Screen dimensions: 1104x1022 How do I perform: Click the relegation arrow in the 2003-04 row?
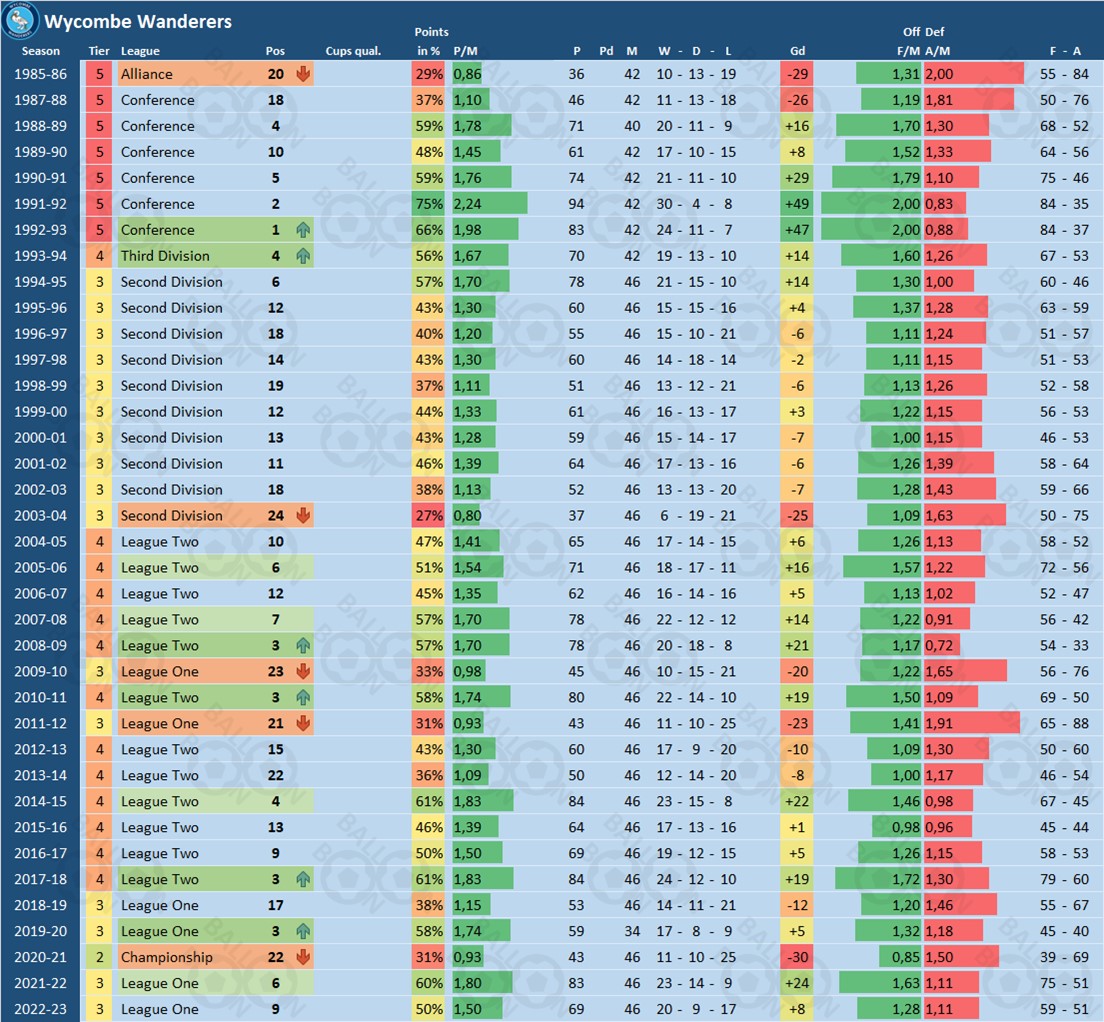303,516
